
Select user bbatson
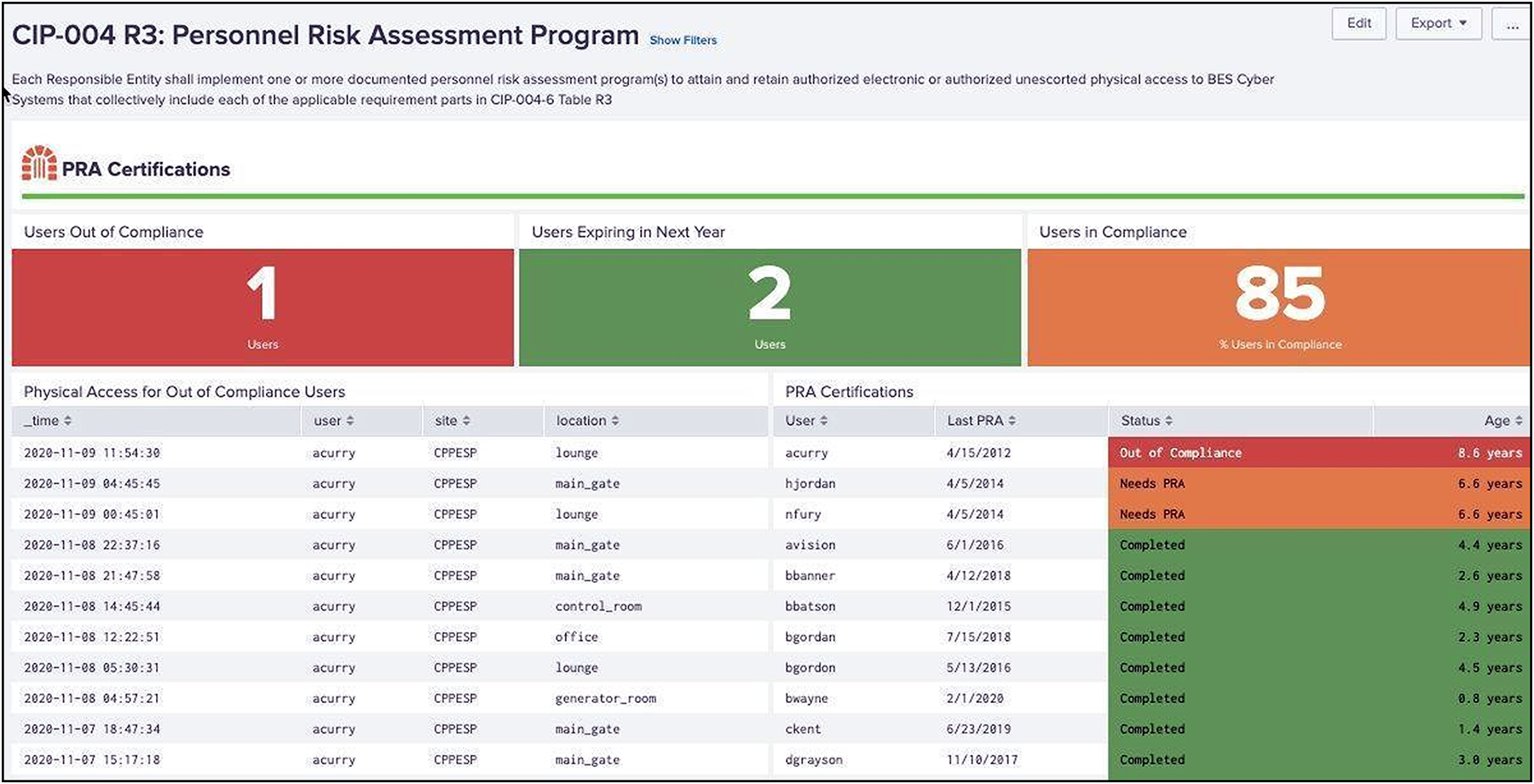pyautogui.click(x=810, y=607)
